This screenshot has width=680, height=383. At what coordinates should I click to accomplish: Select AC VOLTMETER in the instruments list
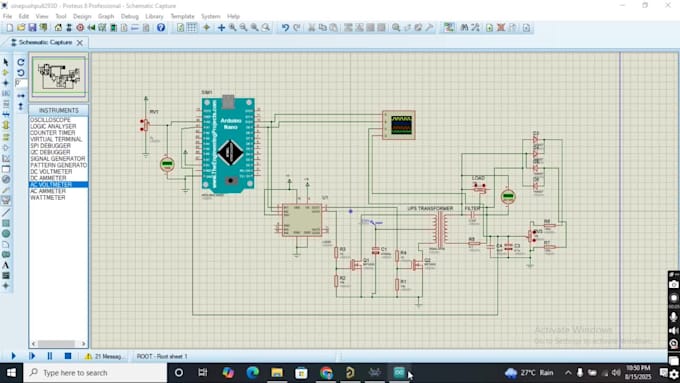point(58,185)
